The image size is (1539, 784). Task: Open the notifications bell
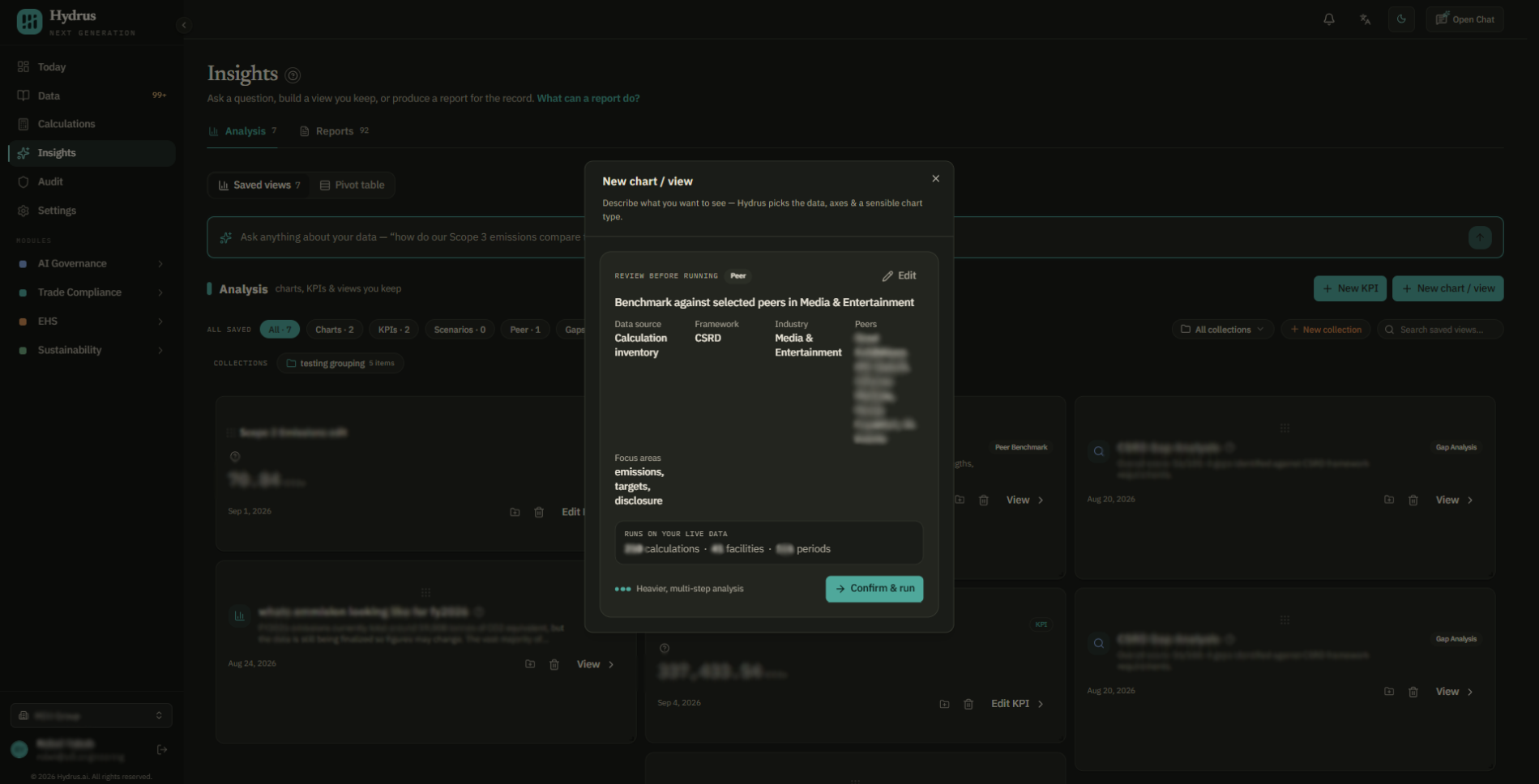1329,19
